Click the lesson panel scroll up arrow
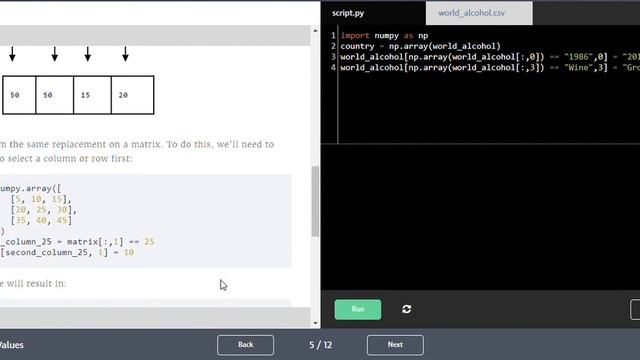This screenshot has width=640, height=360. (315, 31)
